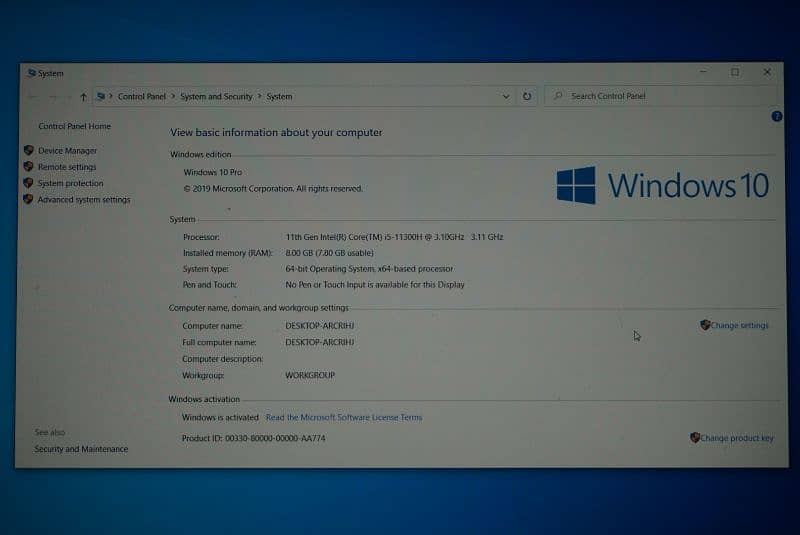Click the Product ID 00330-80000-00000-AA774
Image resolution: width=800 pixels, height=535 pixels.
[254, 438]
